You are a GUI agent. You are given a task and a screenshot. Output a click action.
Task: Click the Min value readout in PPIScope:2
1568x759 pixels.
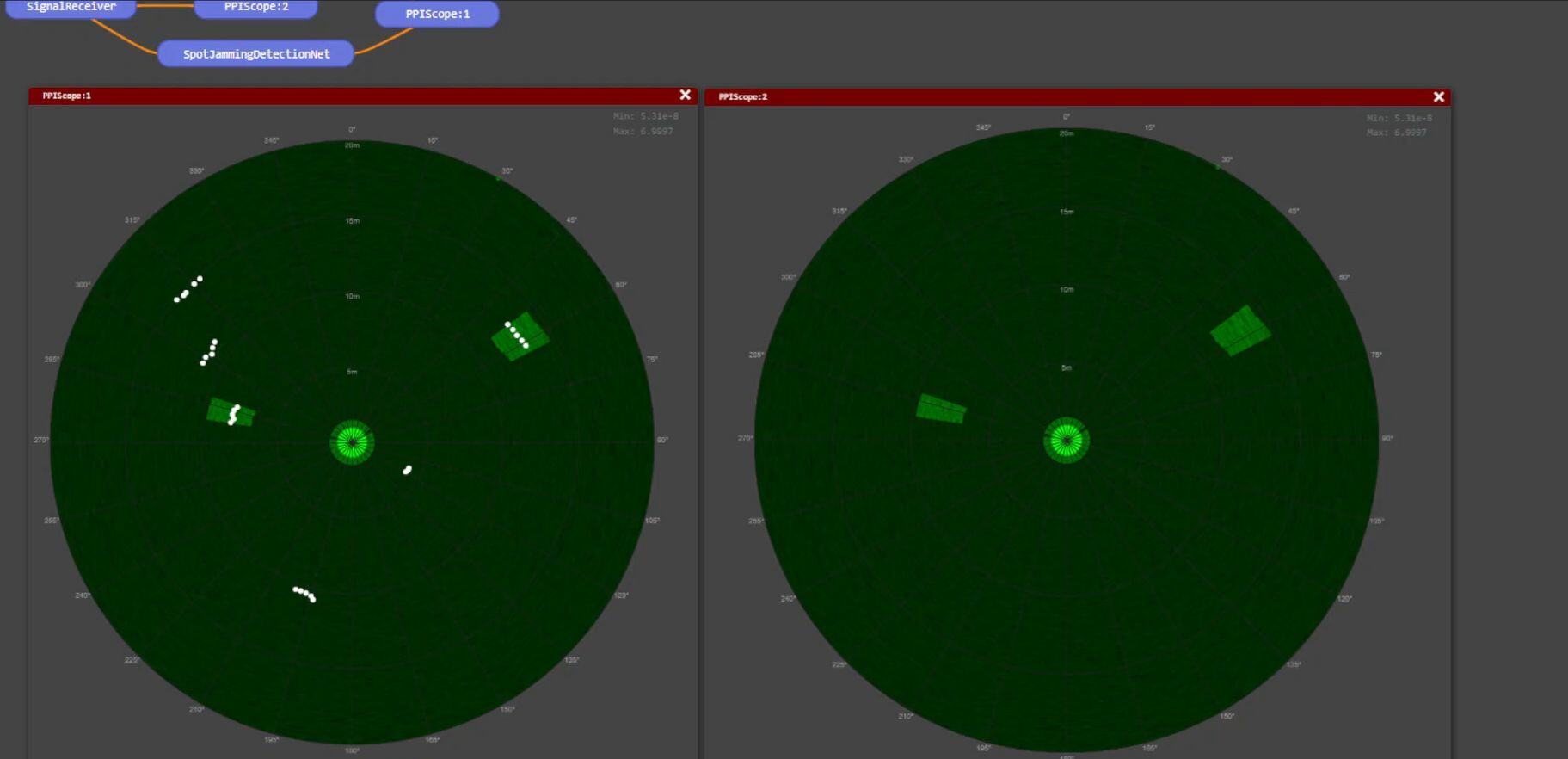tap(1399, 118)
